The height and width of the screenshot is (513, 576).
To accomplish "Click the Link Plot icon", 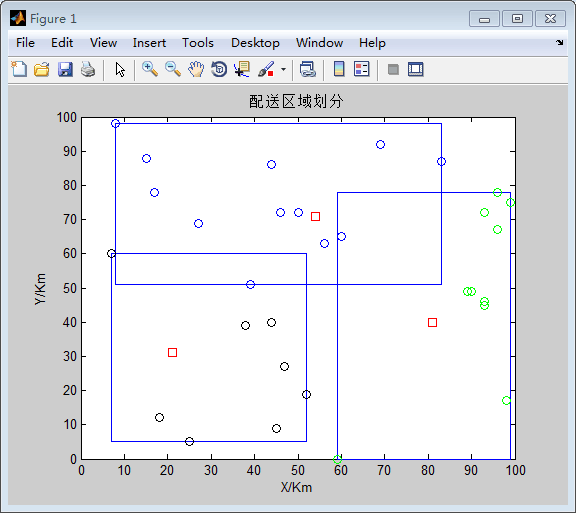I will 307,69.
